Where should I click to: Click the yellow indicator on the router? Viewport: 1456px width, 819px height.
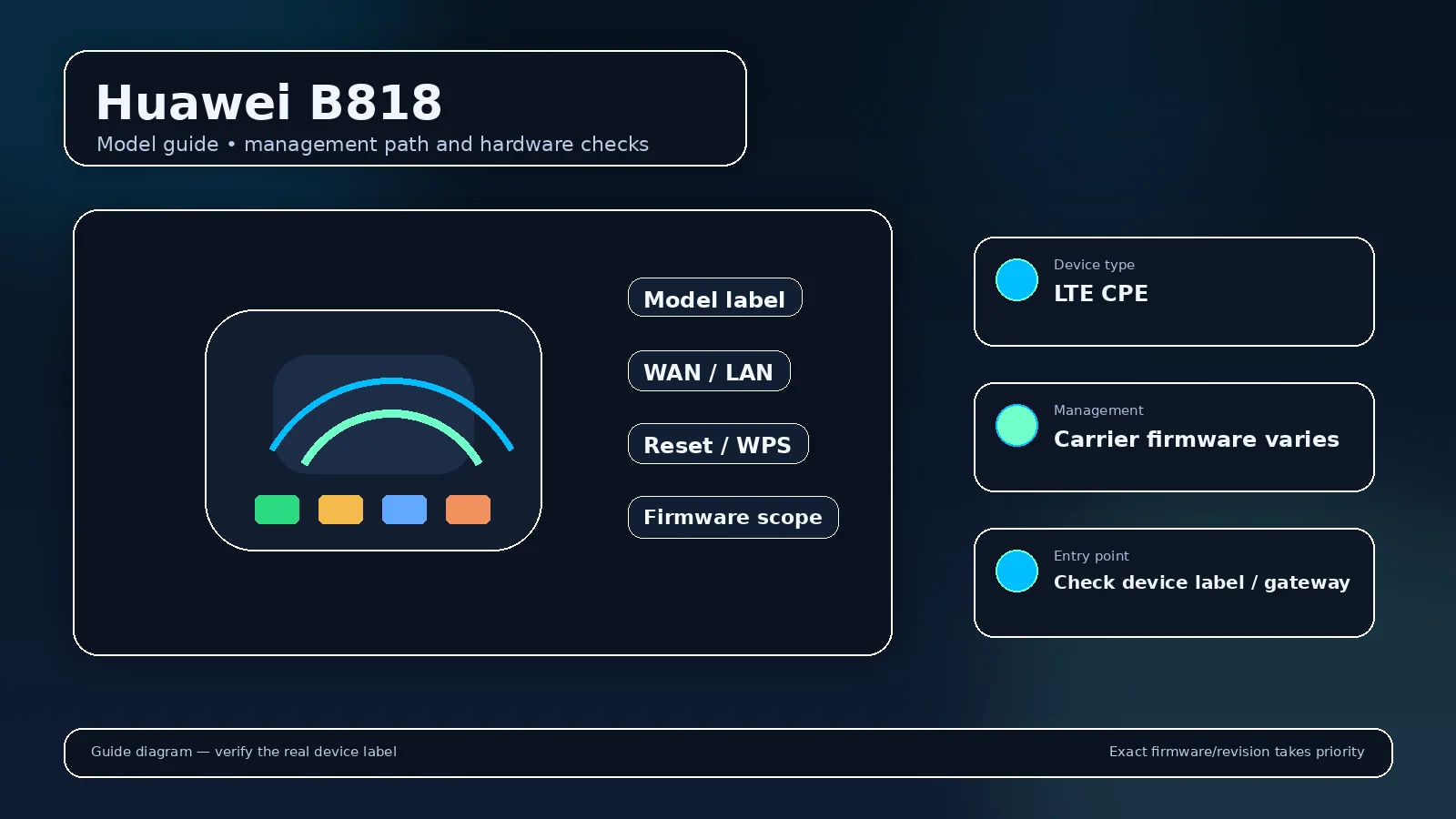(340, 510)
